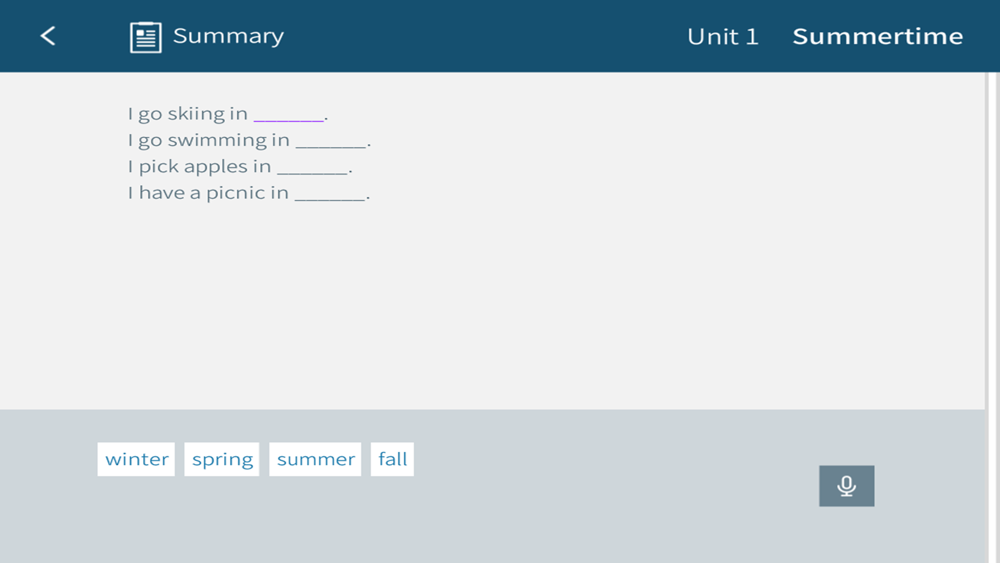Choose the 'summer' word tile
The image size is (1000, 563).
[315, 459]
